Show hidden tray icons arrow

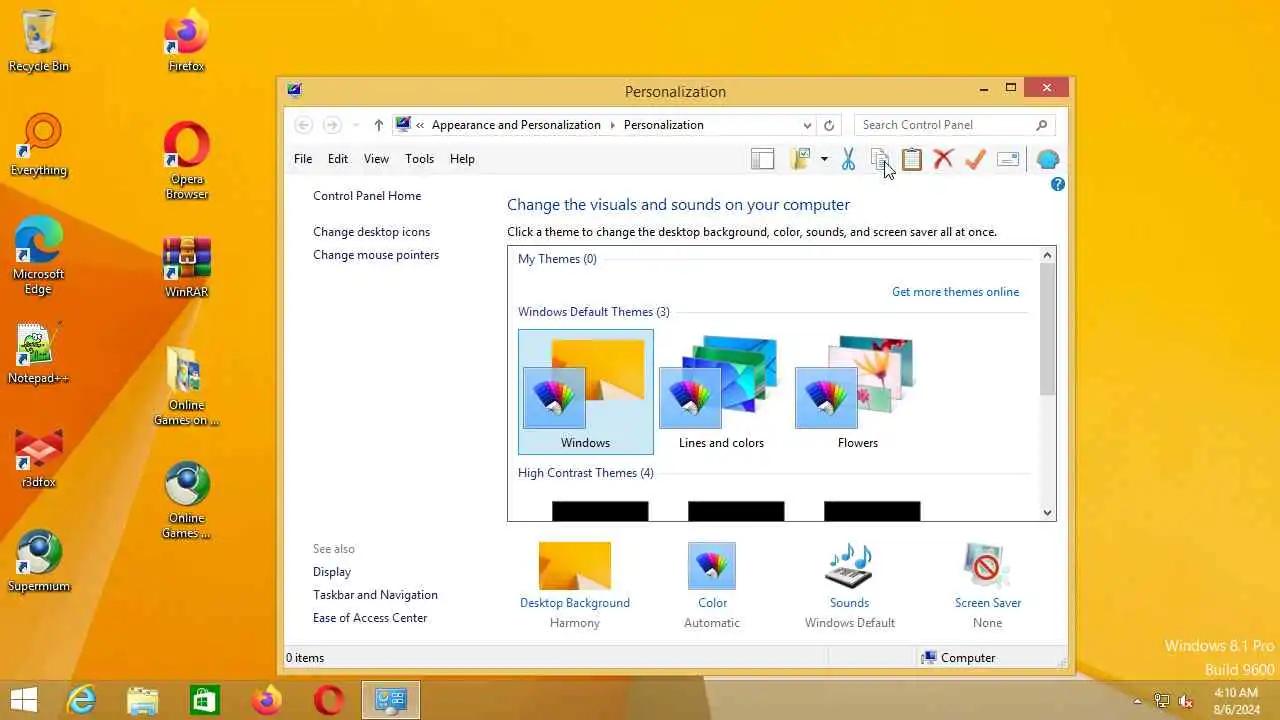[1137, 701]
